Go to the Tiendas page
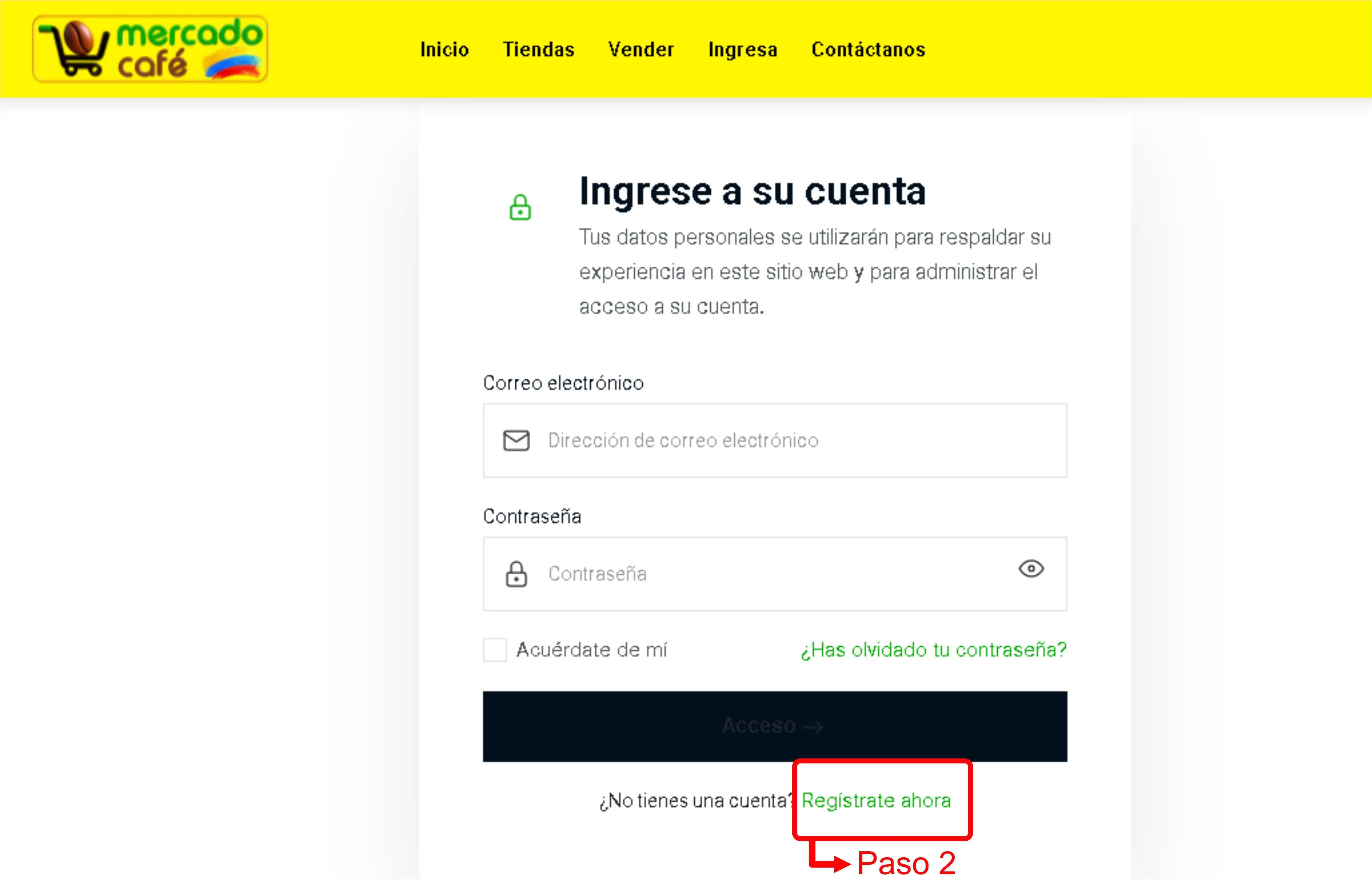This screenshot has width=1372, height=890. 538,50
